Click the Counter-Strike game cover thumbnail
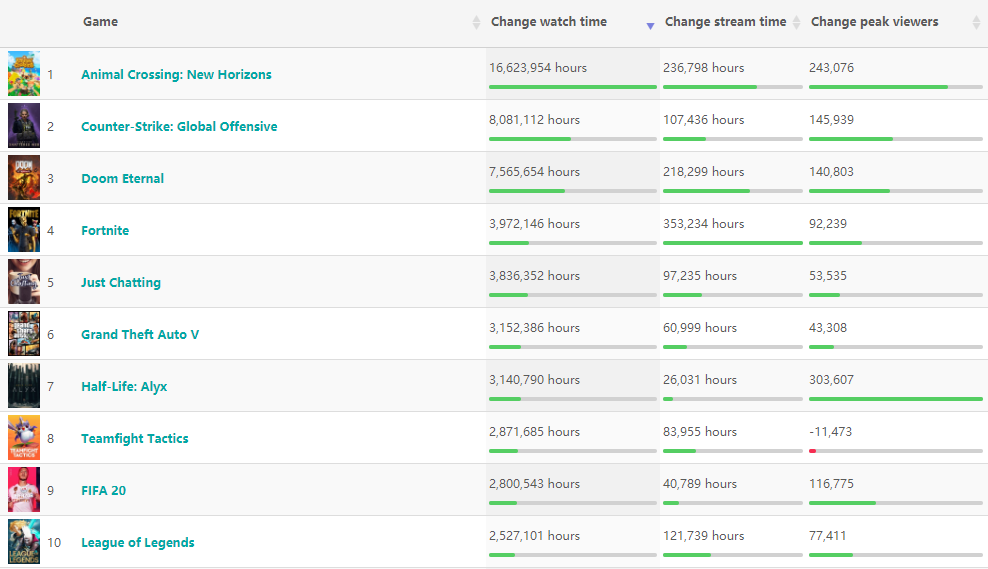 (x=24, y=126)
